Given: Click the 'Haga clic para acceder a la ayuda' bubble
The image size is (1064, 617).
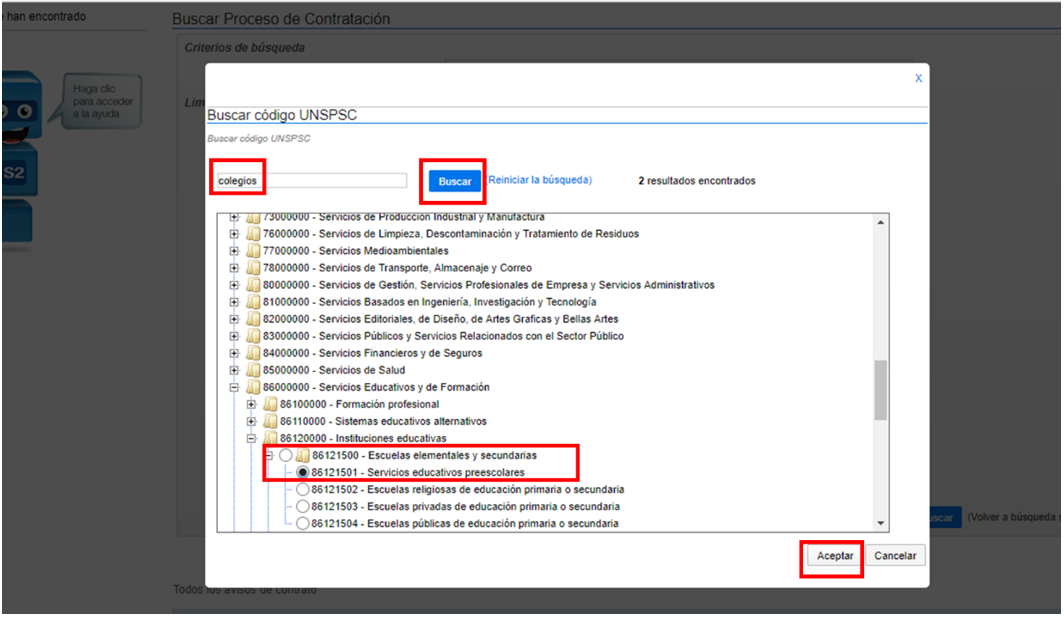Looking at the screenshot, I should coord(103,101).
